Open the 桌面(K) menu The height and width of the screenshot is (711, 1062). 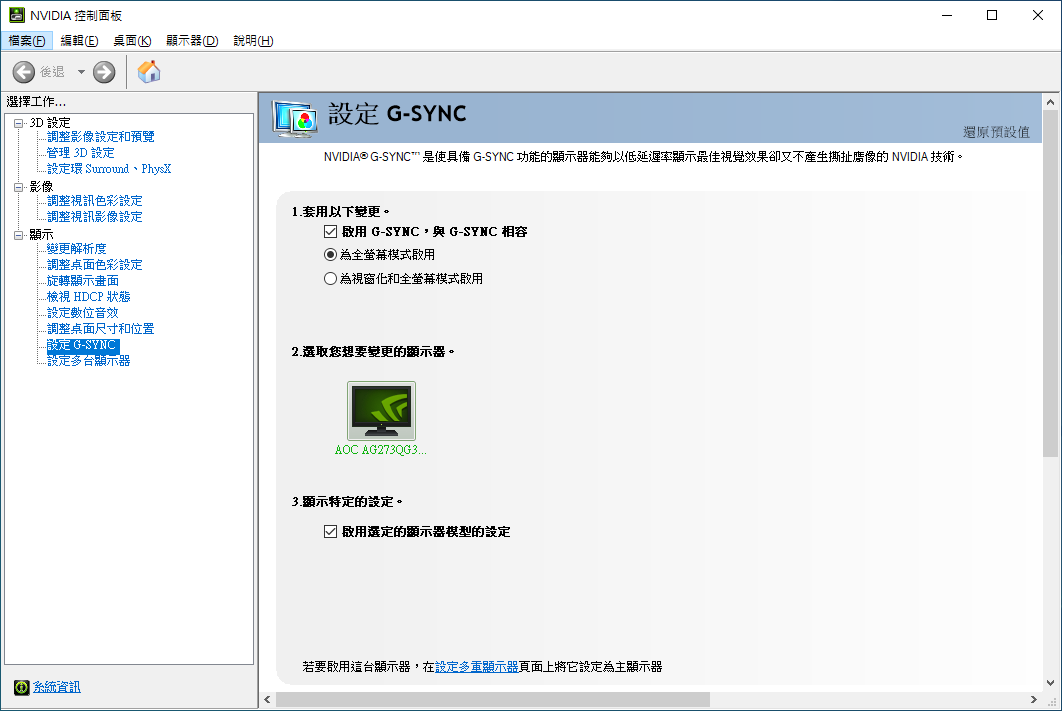132,41
